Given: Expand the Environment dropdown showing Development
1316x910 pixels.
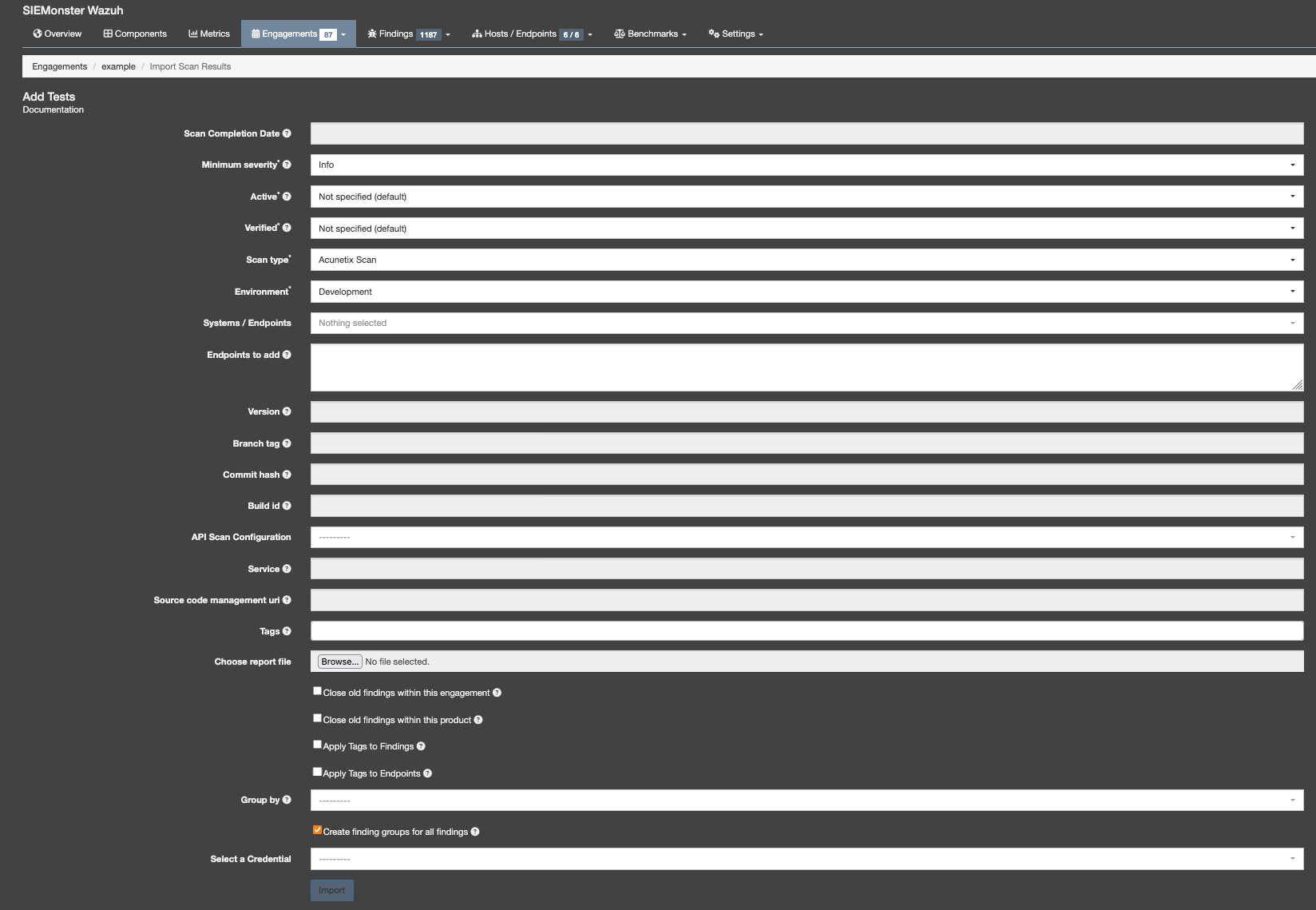Looking at the screenshot, I should click(806, 292).
